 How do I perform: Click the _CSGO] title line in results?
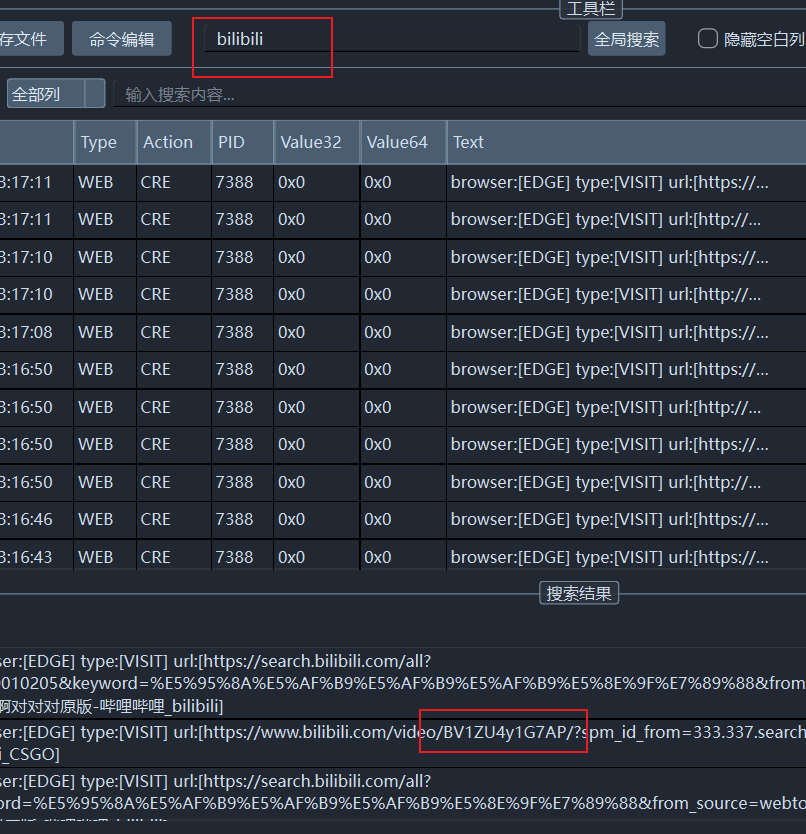click(x=30, y=754)
